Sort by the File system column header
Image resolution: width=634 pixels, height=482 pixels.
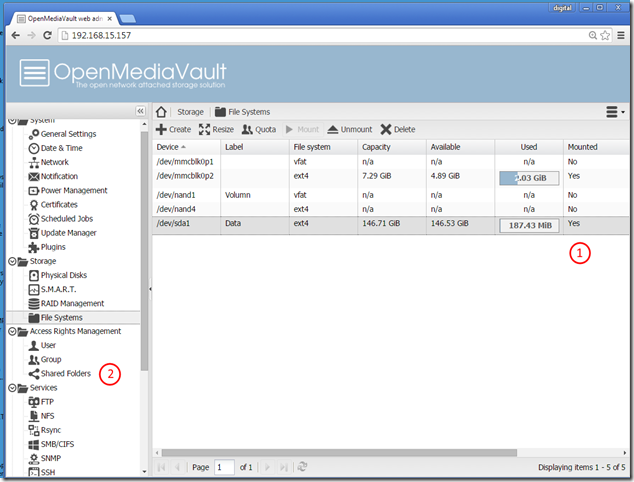coord(323,147)
